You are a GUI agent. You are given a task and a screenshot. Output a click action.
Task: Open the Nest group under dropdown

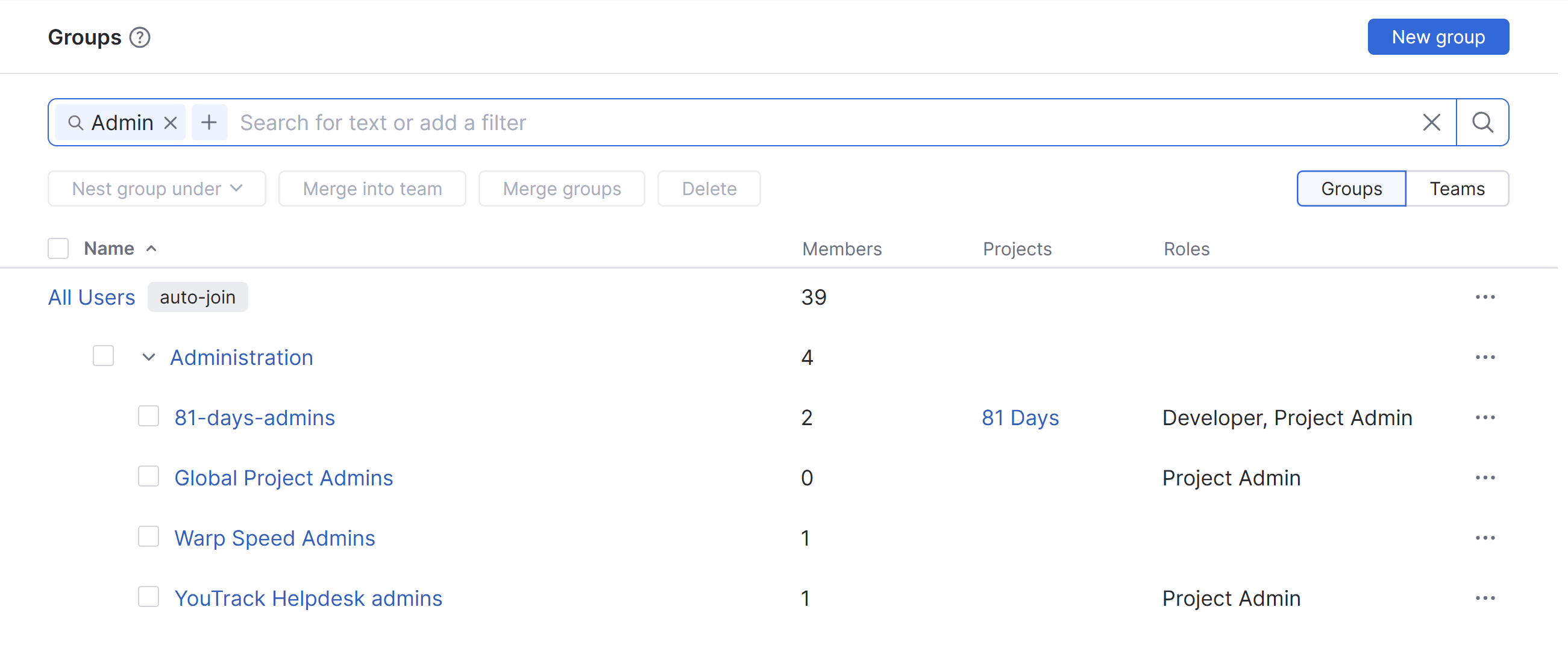pos(157,189)
